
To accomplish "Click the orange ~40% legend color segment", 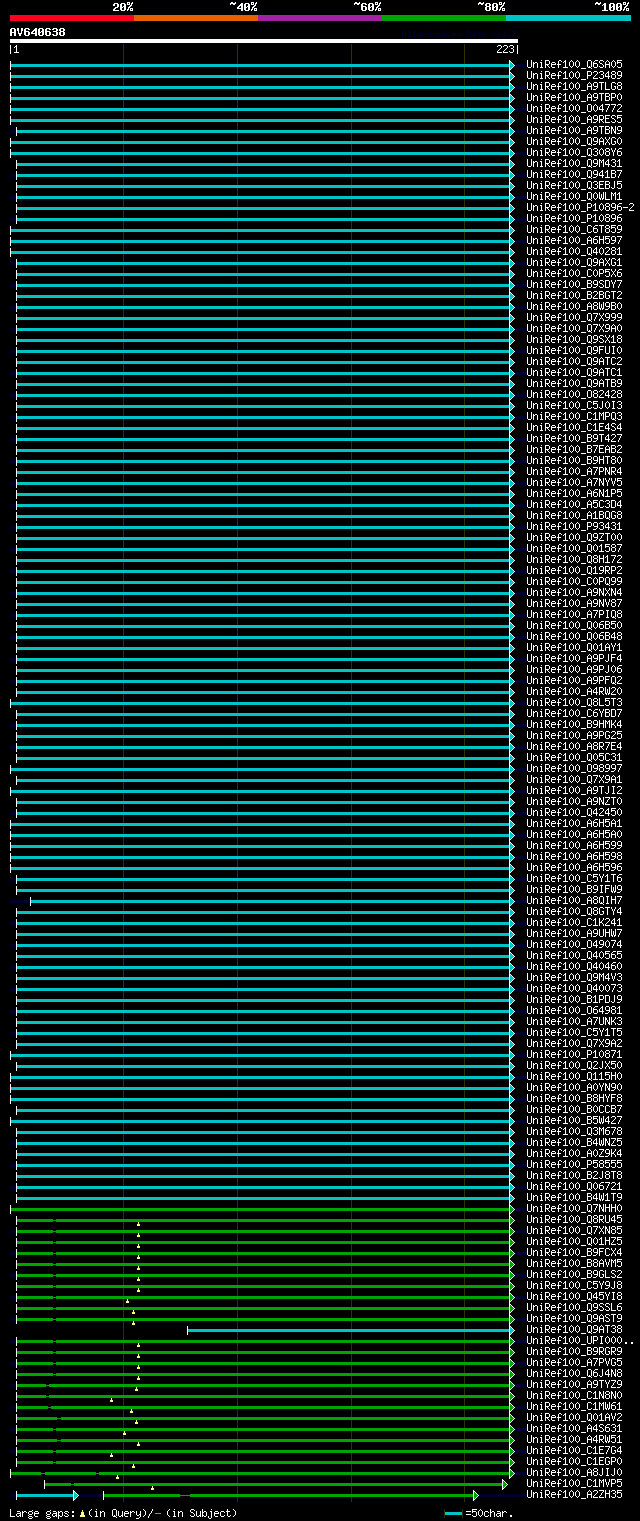I will (x=196, y=18).
